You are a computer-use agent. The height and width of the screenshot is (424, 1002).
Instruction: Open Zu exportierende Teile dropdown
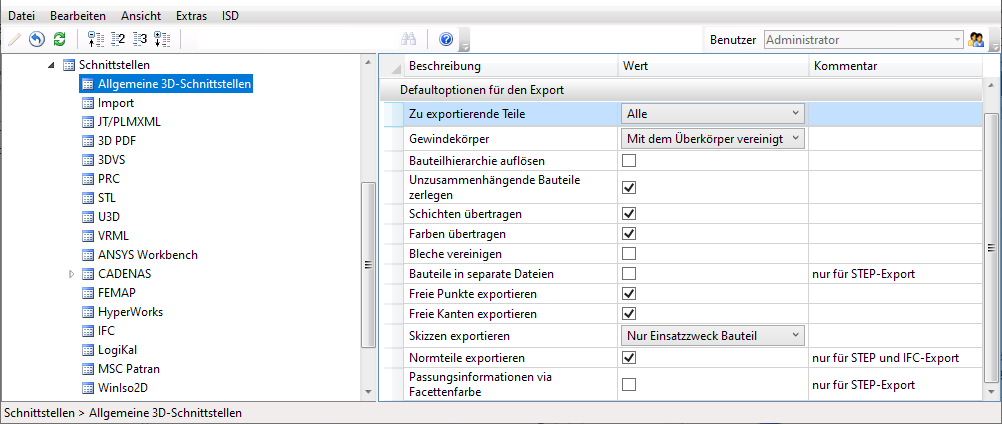pyautogui.click(x=712, y=114)
